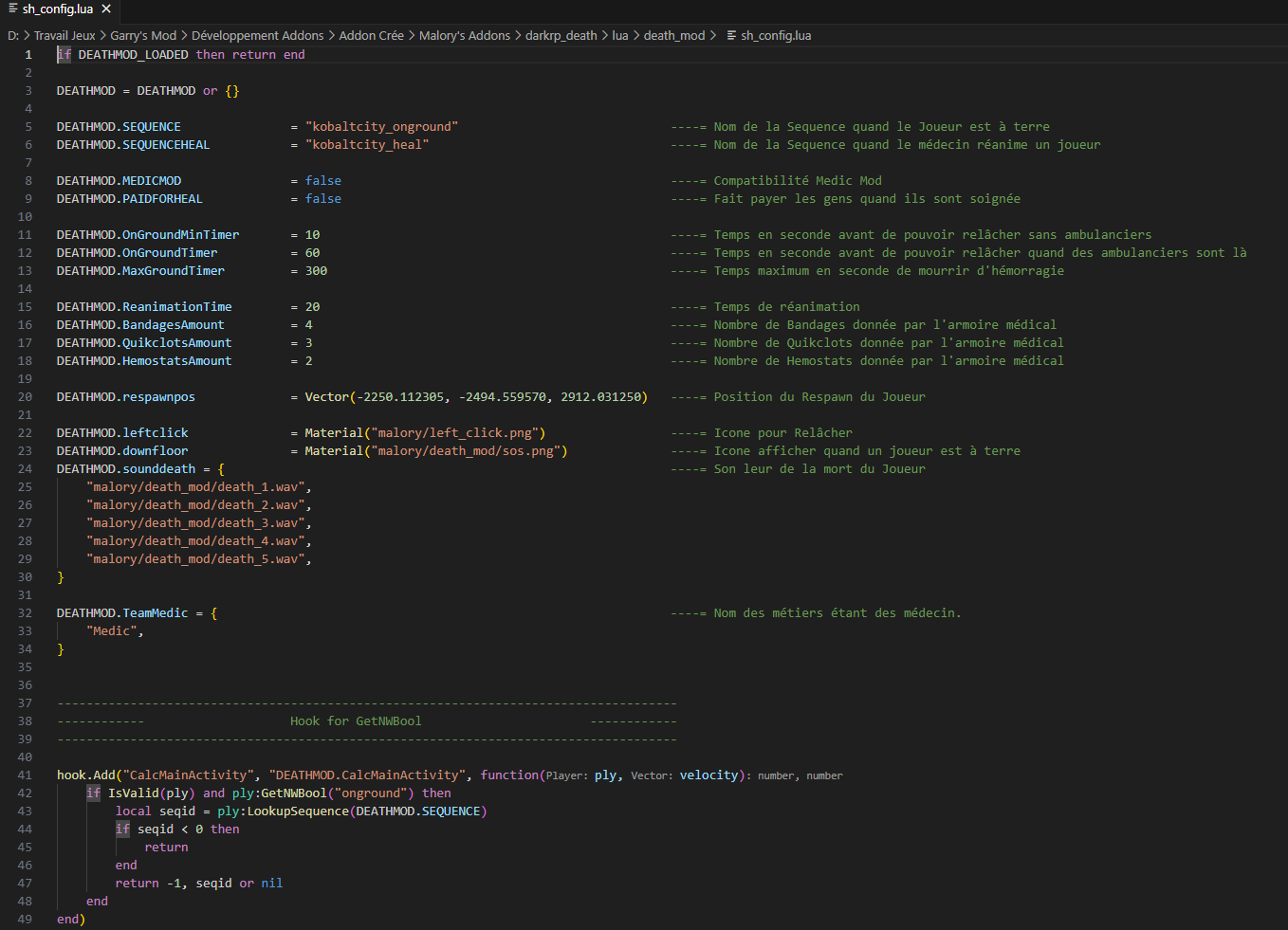The height and width of the screenshot is (930, 1288).
Task: Select the sh_config.lua tab
Action: click(x=57, y=9)
